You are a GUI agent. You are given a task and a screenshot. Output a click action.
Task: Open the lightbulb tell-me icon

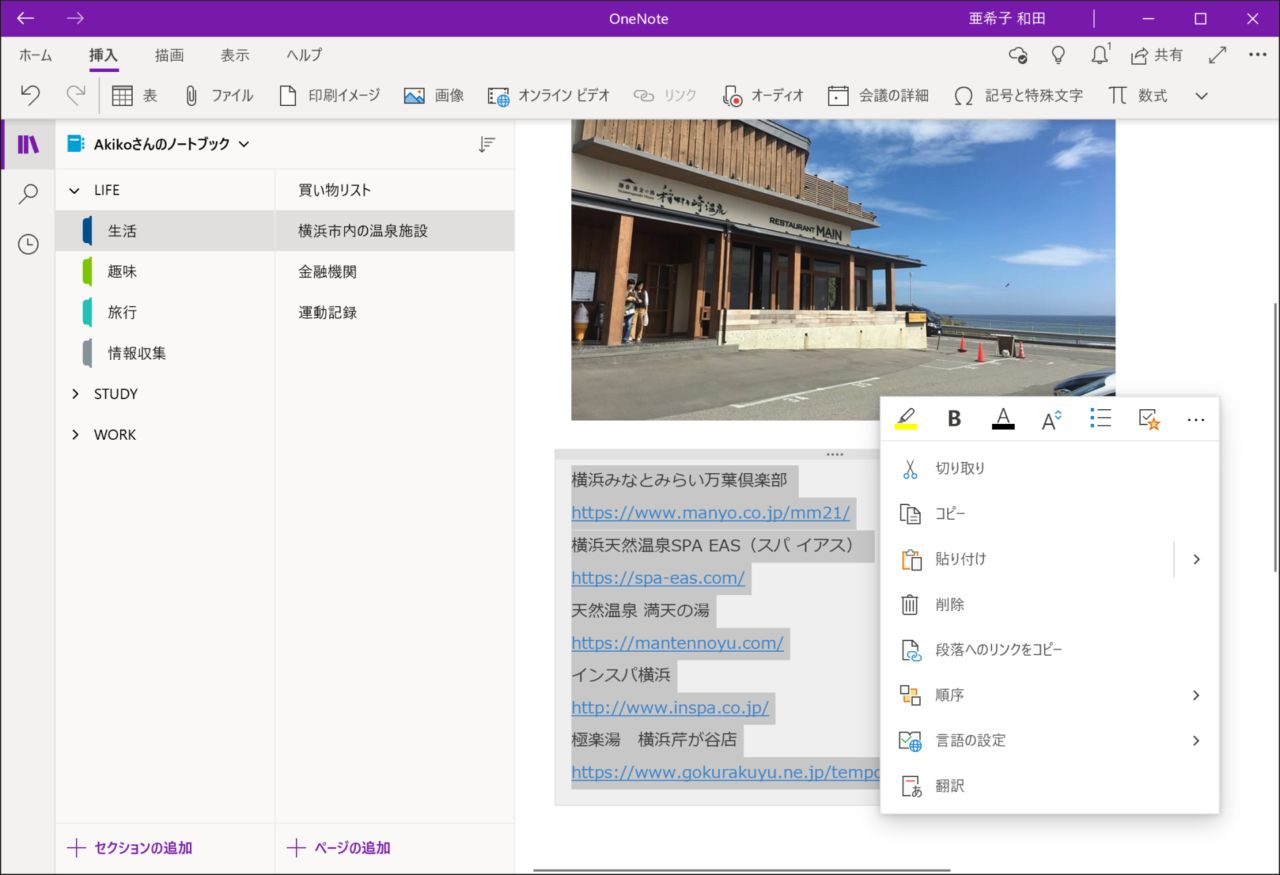[1058, 55]
